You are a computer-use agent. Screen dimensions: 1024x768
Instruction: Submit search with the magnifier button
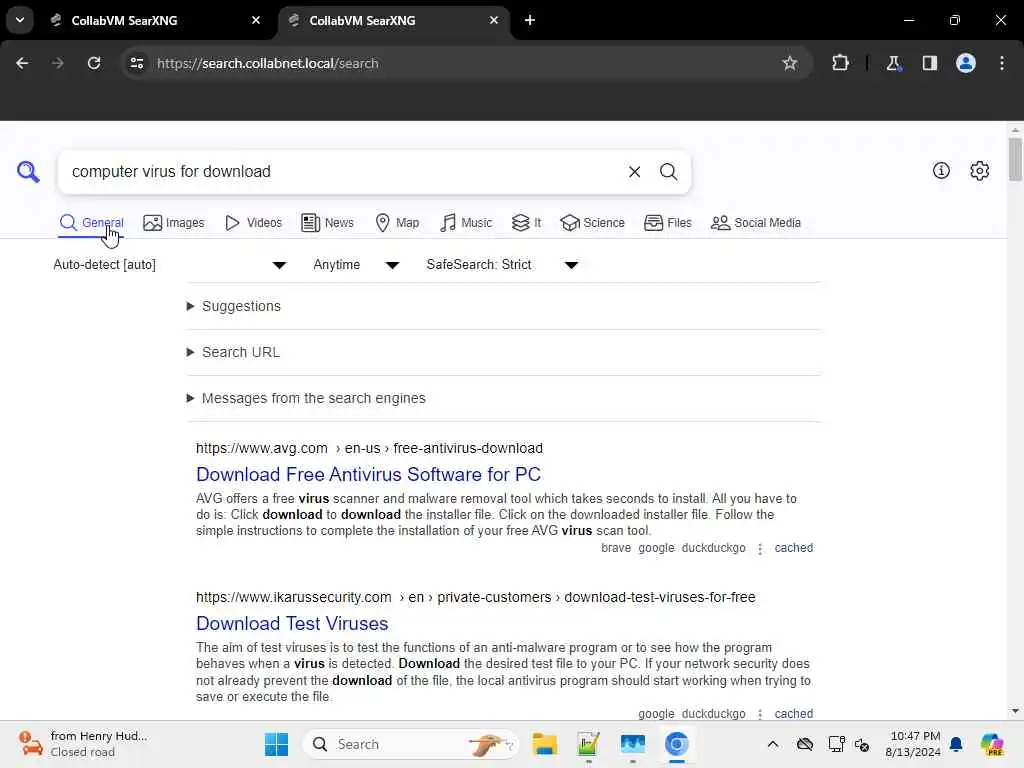pyautogui.click(x=668, y=172)
